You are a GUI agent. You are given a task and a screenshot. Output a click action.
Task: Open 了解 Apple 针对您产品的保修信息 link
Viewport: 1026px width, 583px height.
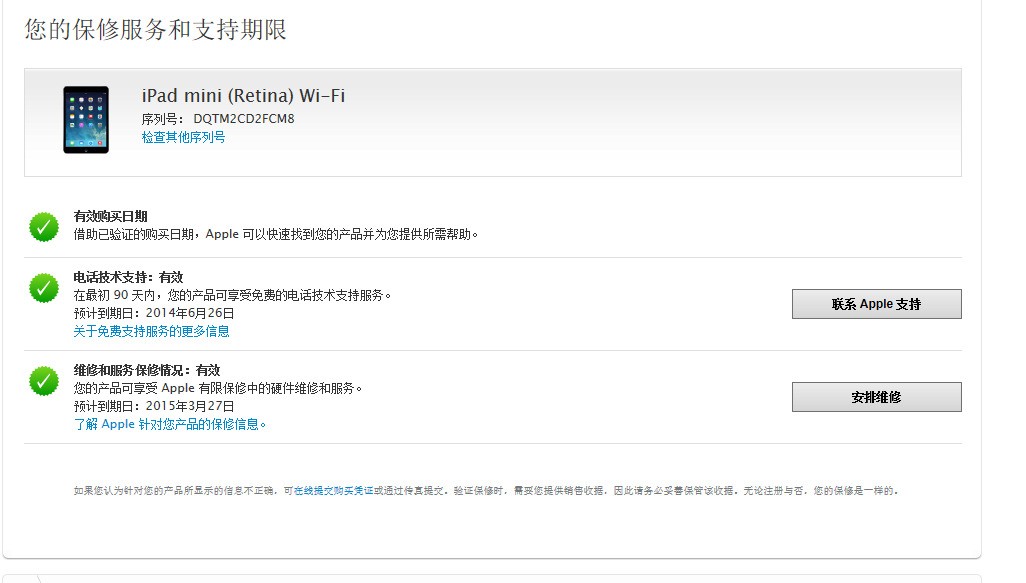click(x=169, y=425)
